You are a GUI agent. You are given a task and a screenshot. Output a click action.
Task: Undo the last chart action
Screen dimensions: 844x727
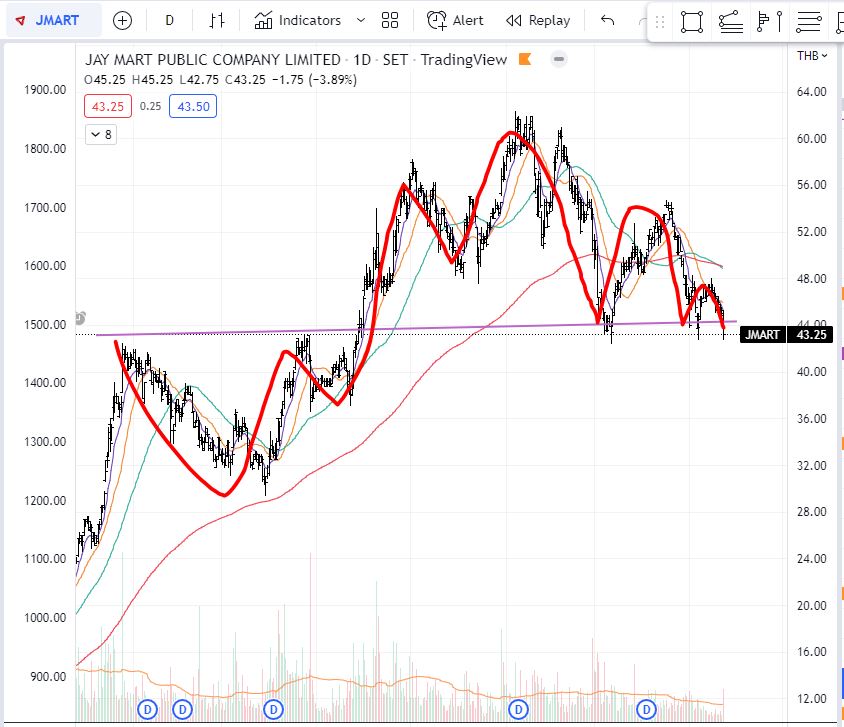point(608,20)
